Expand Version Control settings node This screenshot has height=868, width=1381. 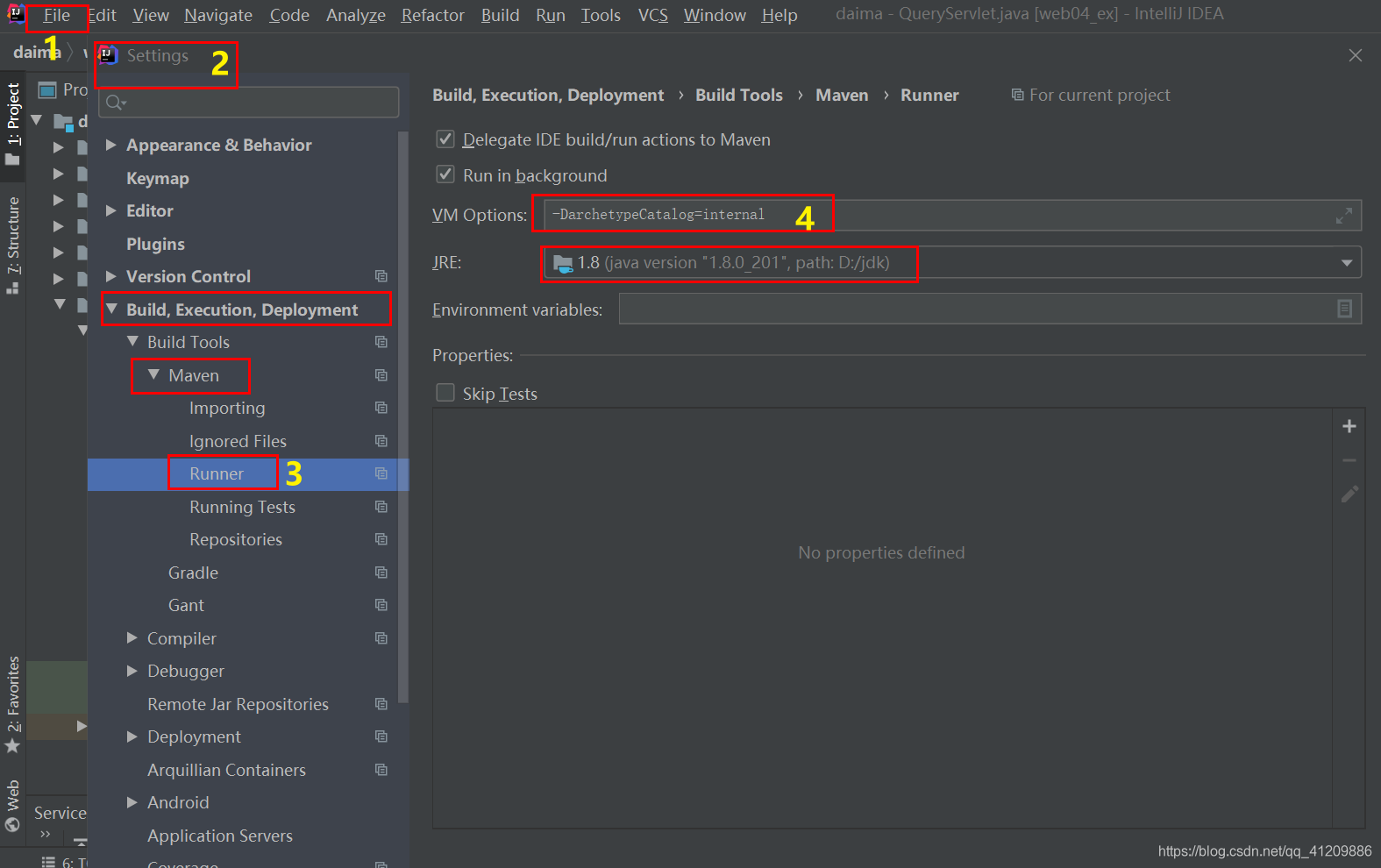point(111,276)
